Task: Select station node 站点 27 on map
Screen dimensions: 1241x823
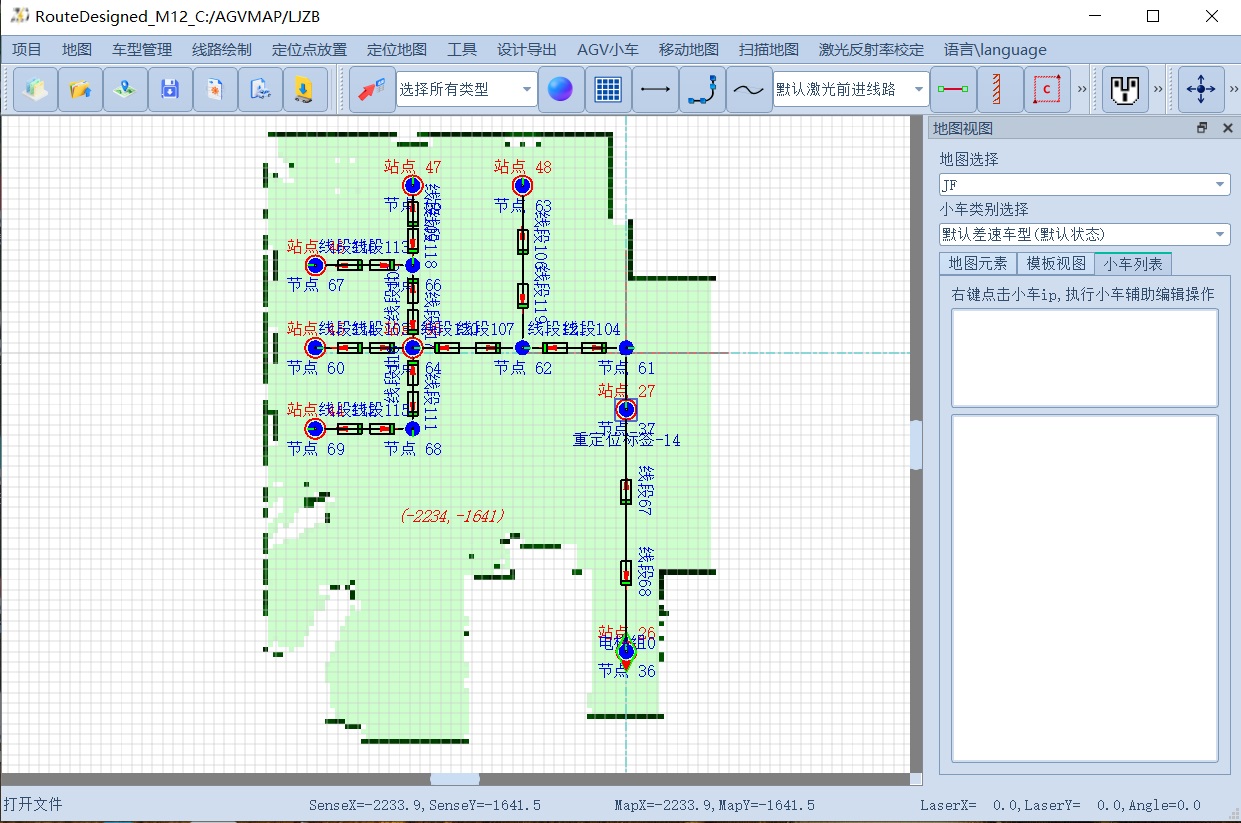Action: pyautogui.click(x=626, y=409)
